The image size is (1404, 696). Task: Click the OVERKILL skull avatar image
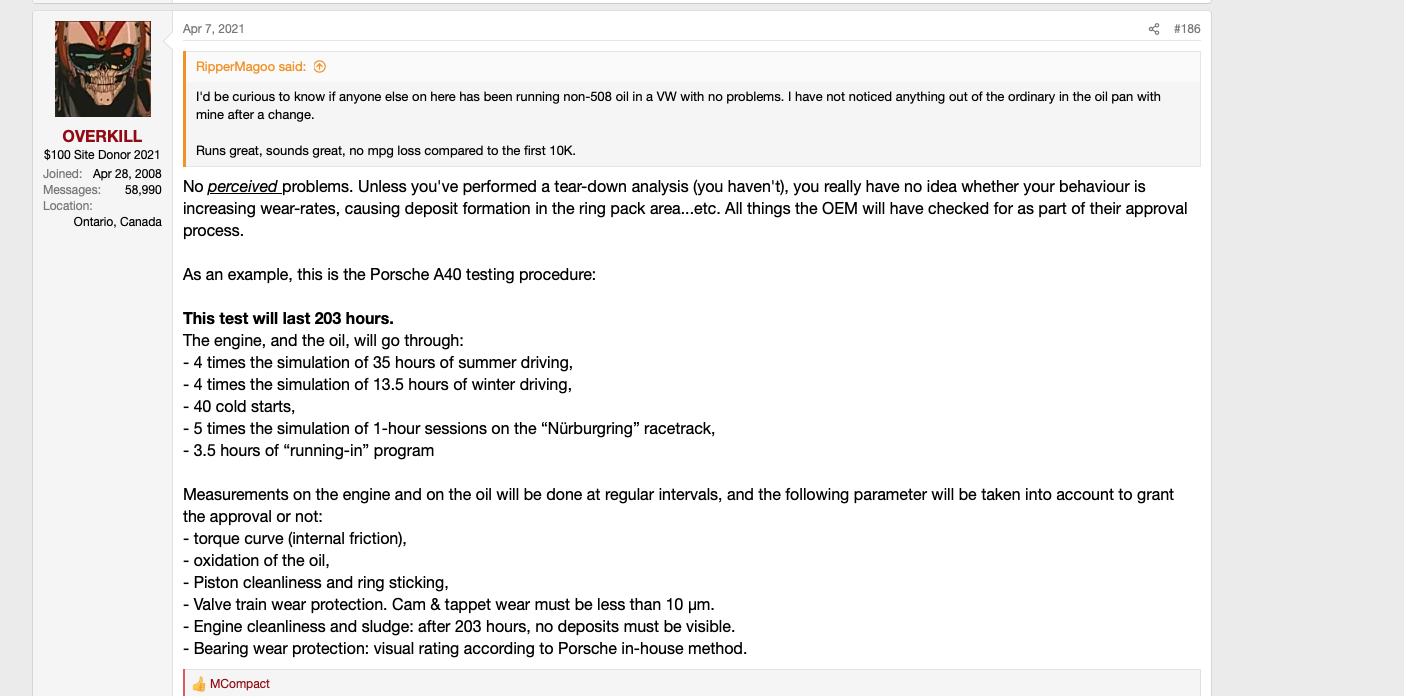click(102, 69)
